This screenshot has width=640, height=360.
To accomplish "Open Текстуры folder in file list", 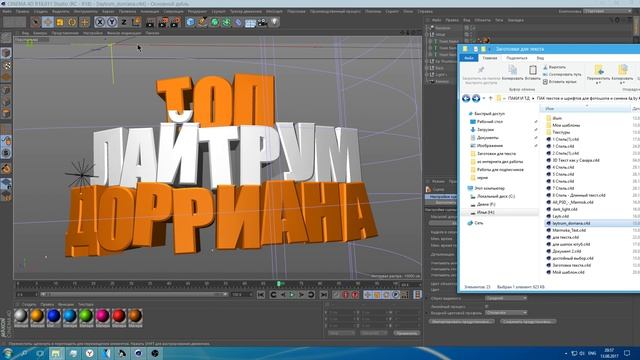I will (558, 132).
